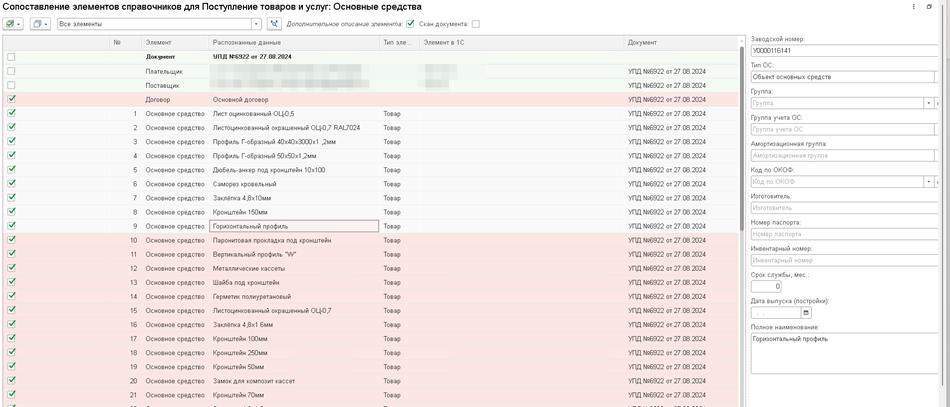Click the Полное наименование text area
The width and height of the screenshot is (950, 407).
844,354
